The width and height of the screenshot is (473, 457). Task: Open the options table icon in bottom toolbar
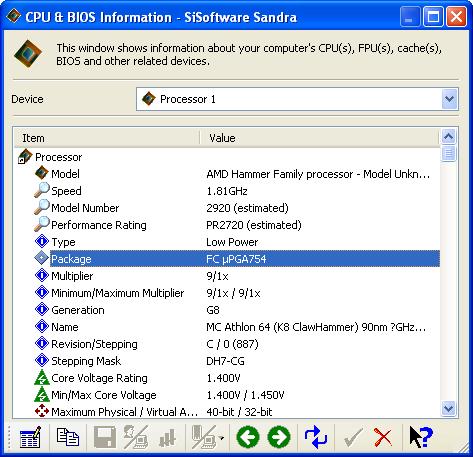coord(30,437)
